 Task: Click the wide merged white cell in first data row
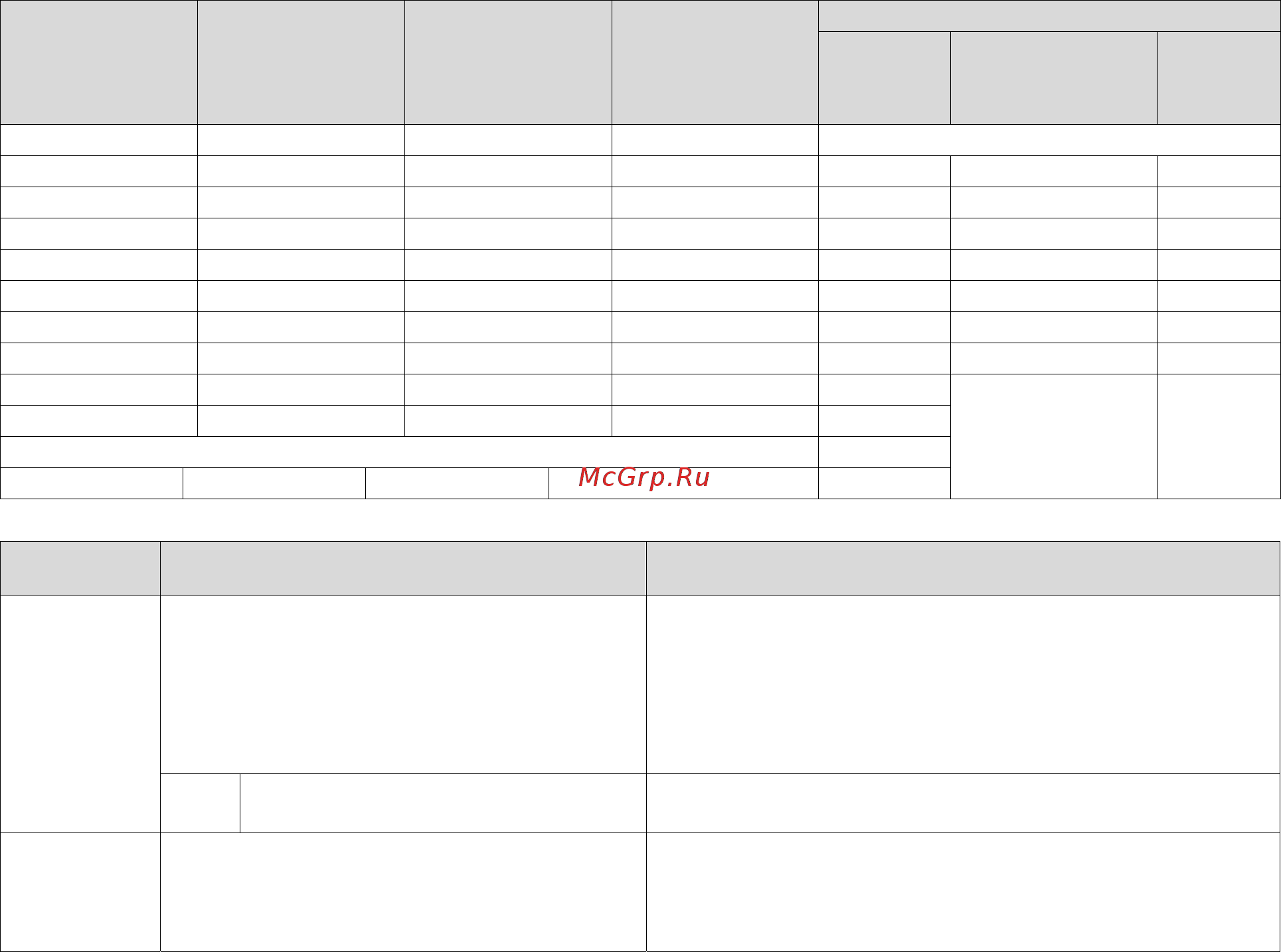click(1049, 140)
